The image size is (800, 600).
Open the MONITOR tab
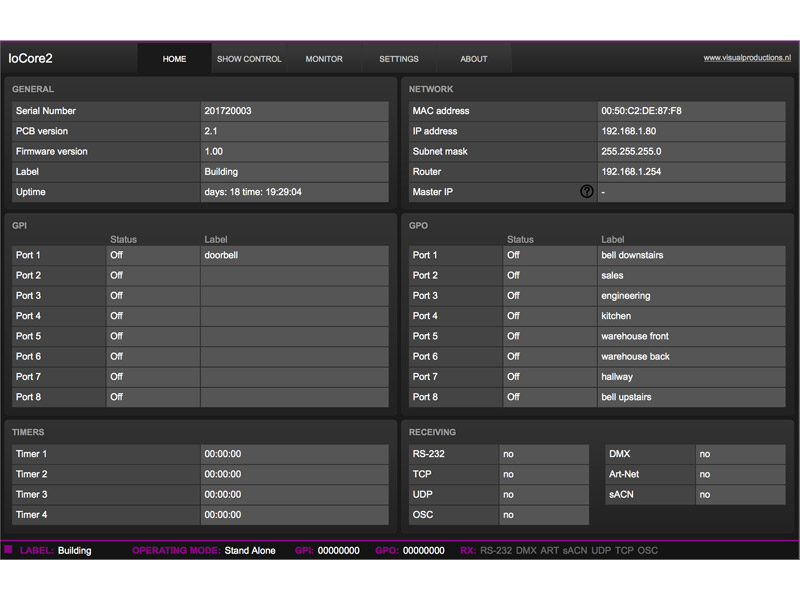[324, 58]
